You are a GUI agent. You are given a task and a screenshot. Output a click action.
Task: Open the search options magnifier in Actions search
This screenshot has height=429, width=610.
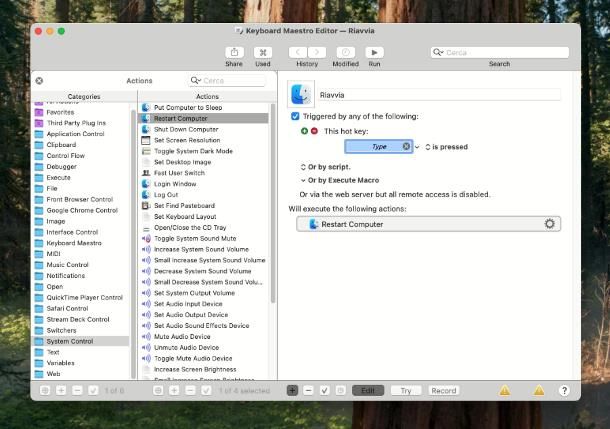pos(195,81)
